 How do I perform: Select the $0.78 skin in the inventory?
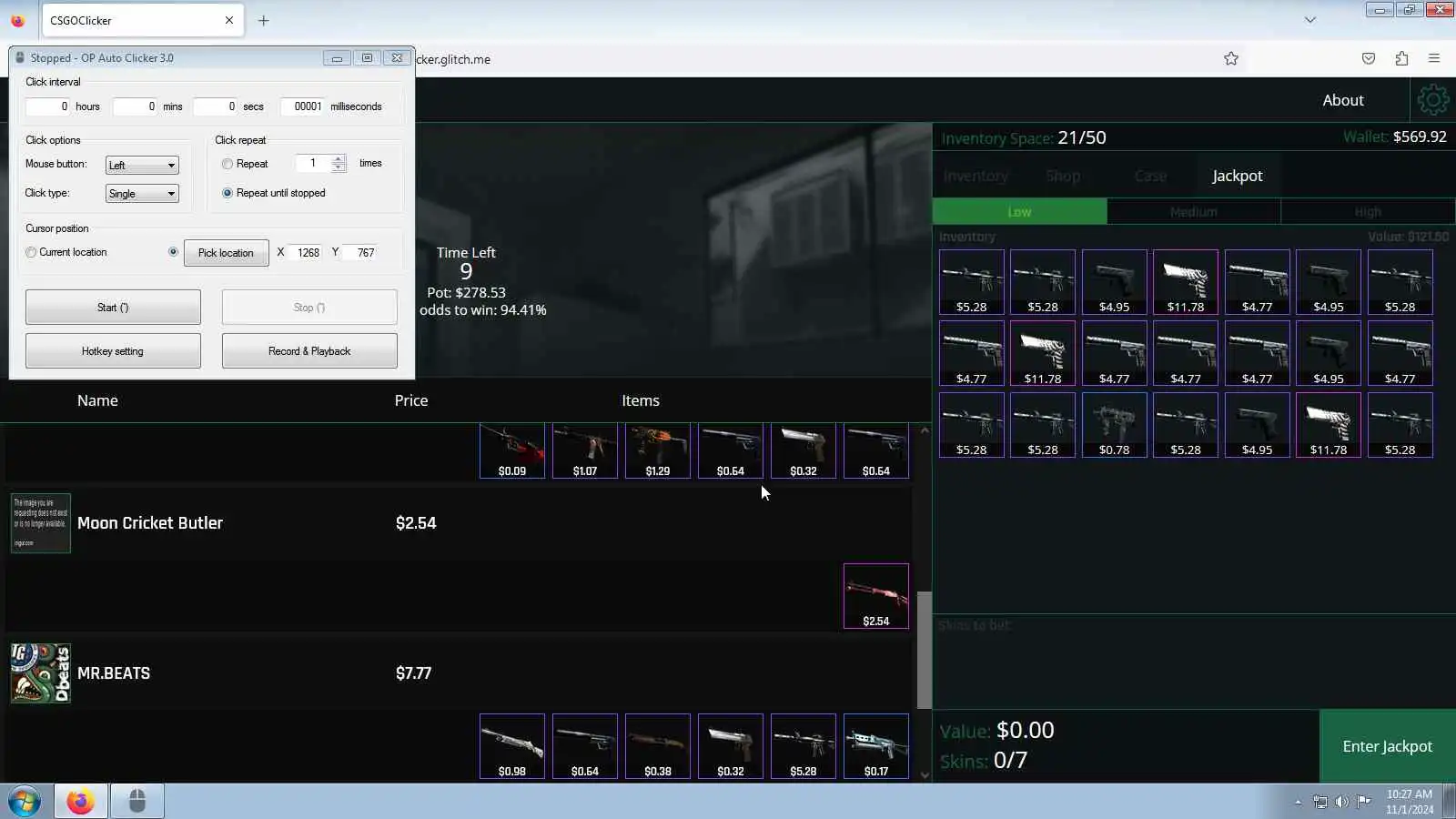pos(1114,425)
